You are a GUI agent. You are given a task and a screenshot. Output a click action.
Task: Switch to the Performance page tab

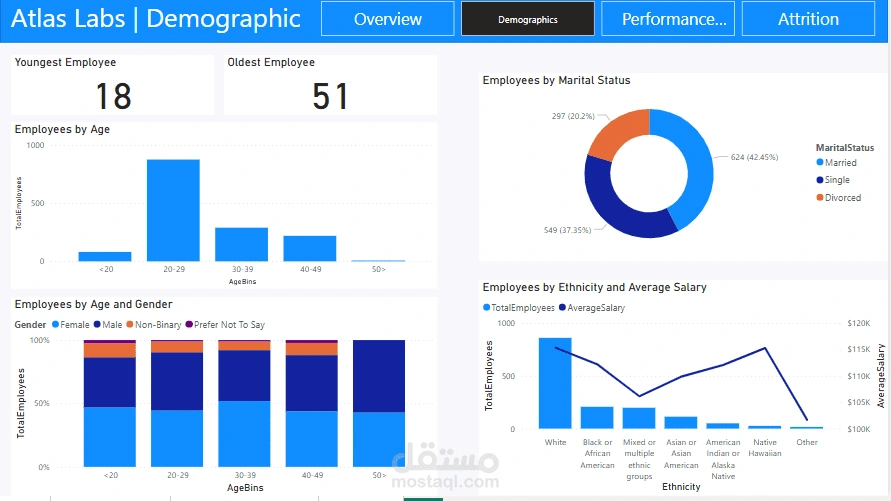coord(668,19)
